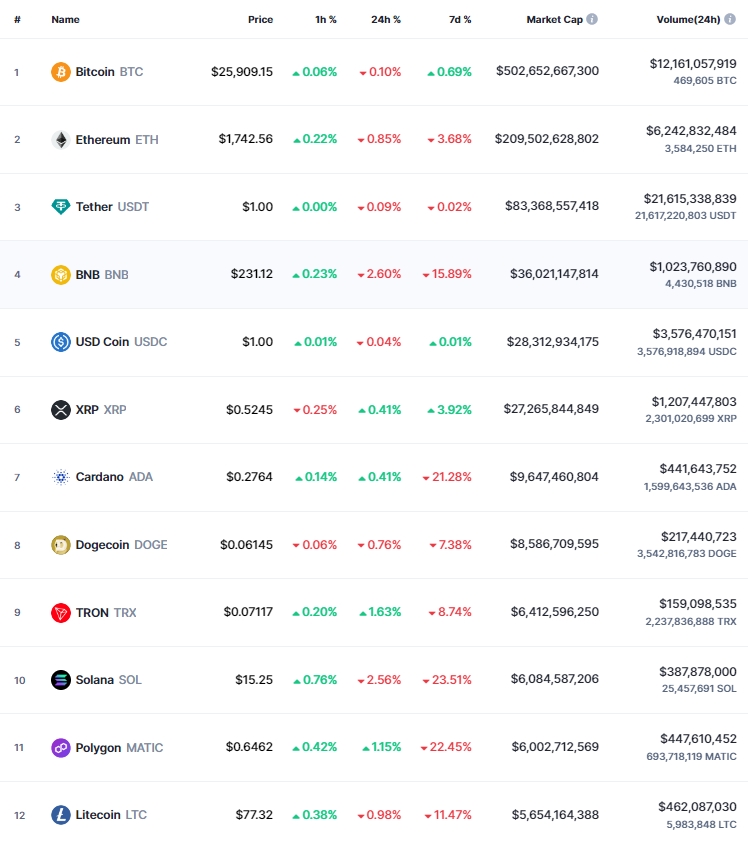748x841 pixels.
Task: Click Ethereum's 24h volume amount
Action: click(691, 131)
